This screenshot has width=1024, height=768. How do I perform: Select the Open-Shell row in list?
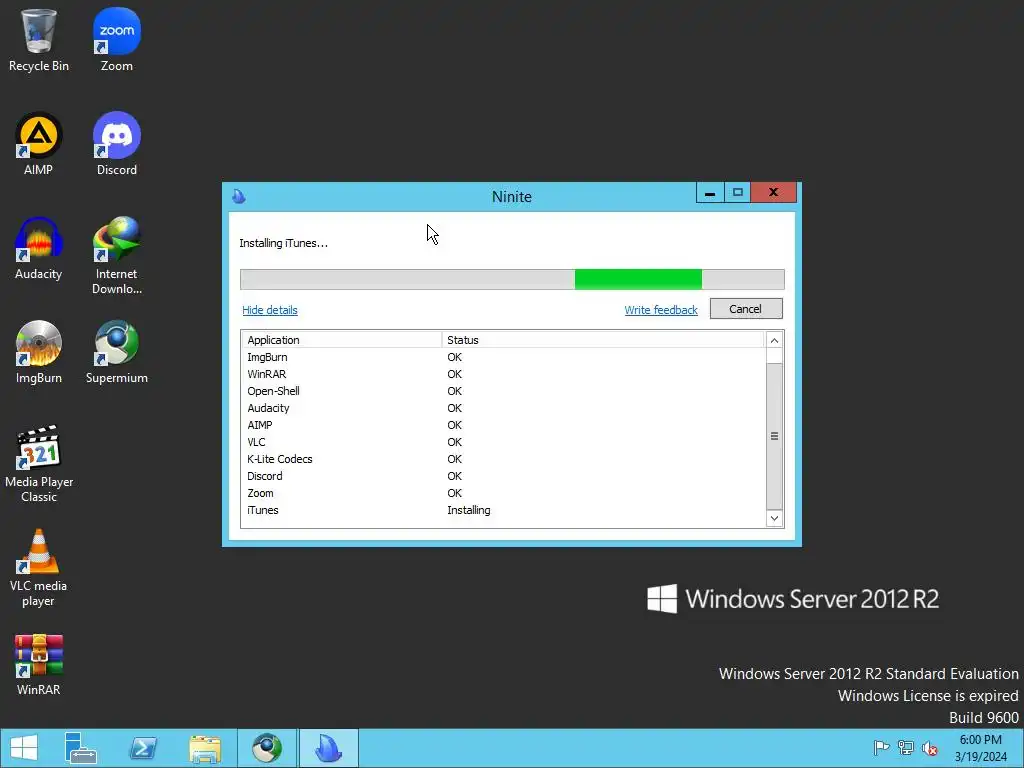pyautogui.click(x=503, y=391)
